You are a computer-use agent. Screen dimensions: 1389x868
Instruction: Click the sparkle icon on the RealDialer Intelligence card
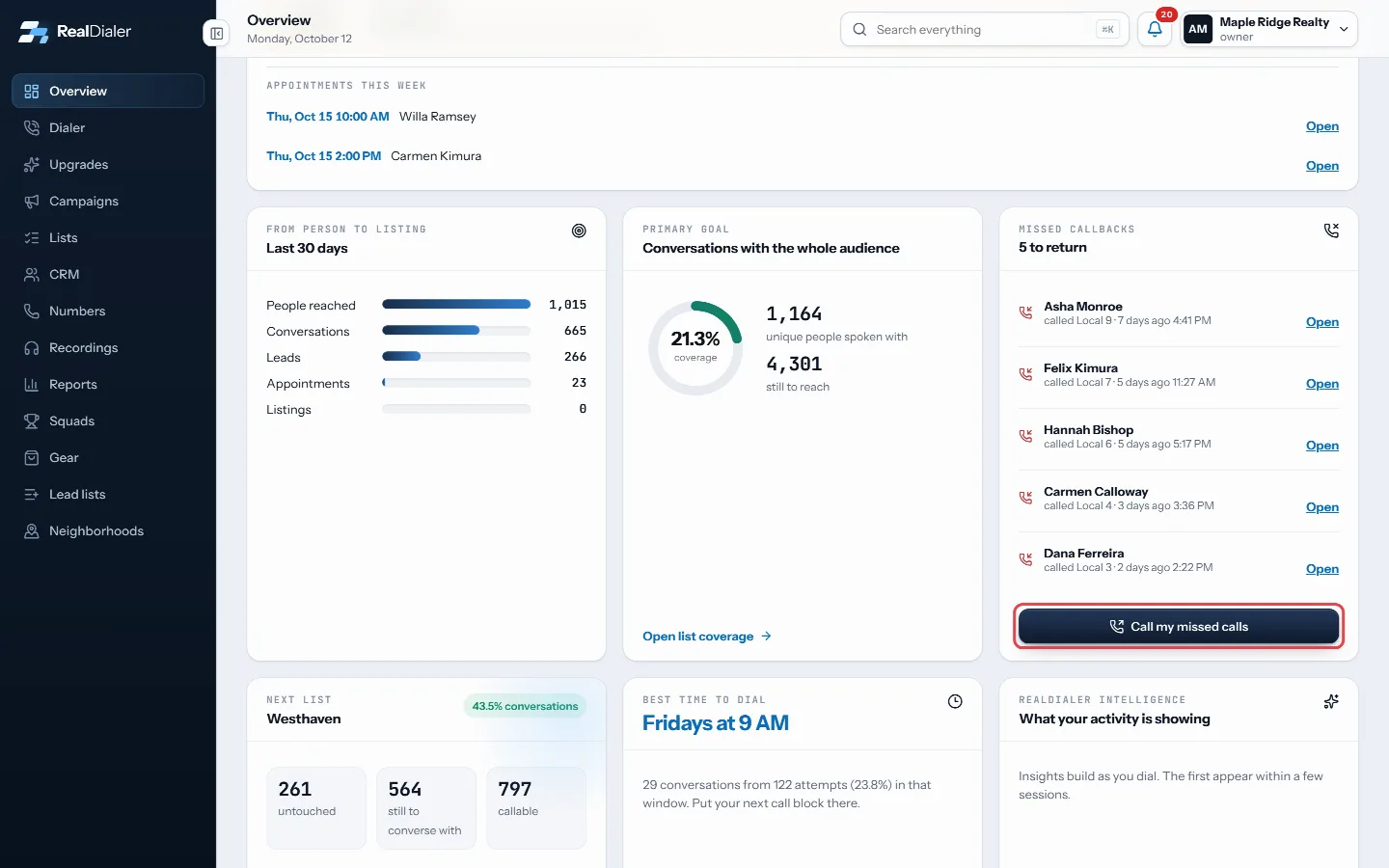(x=1331, y=701)
